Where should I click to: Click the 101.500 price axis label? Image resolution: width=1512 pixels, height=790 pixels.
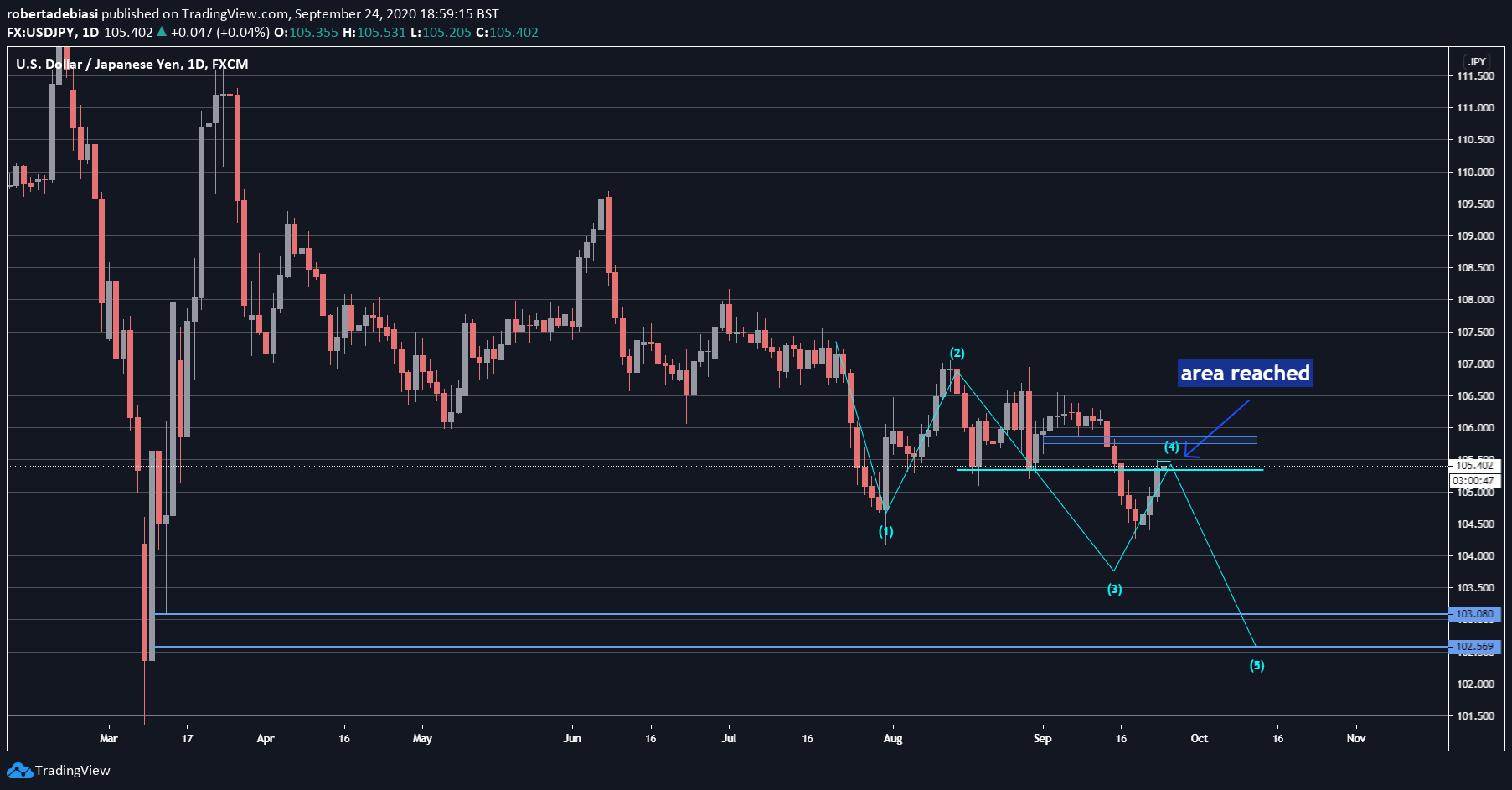[1475, 716]
